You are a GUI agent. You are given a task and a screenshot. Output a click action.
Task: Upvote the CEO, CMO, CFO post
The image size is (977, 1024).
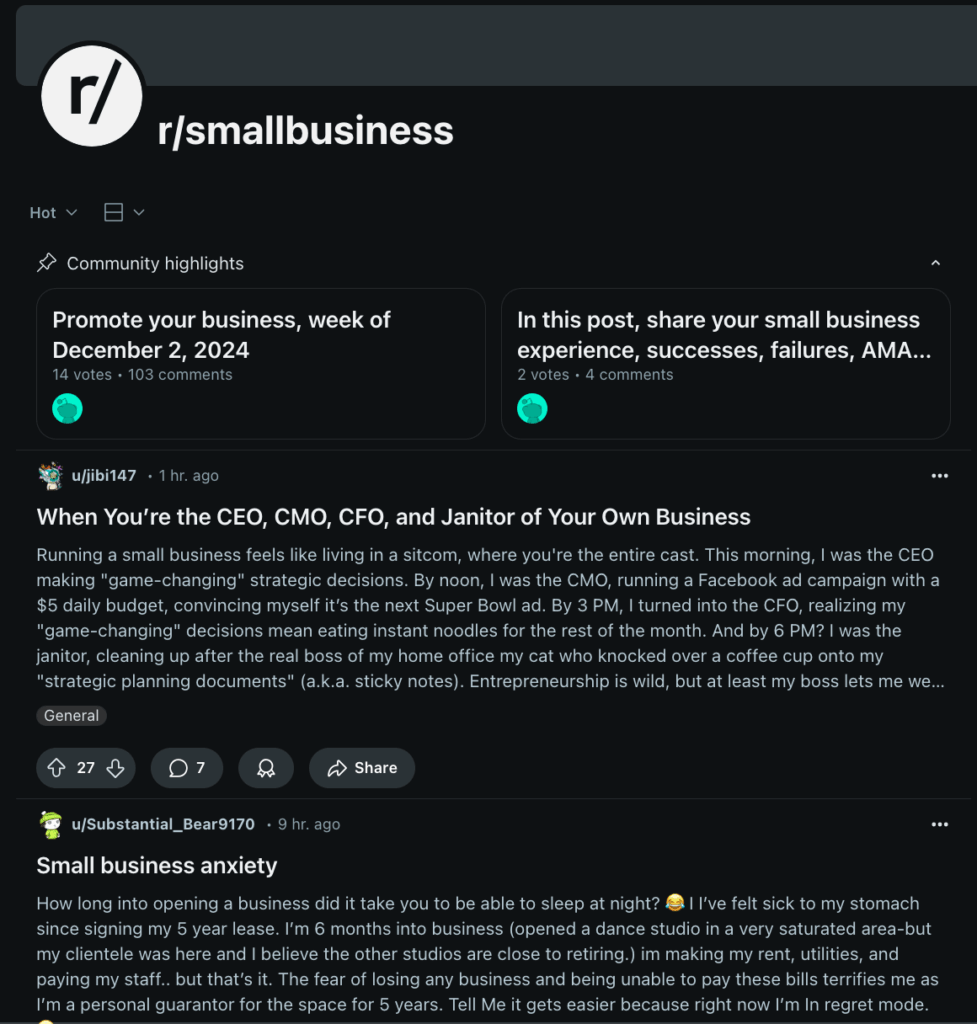coord(57,768)
